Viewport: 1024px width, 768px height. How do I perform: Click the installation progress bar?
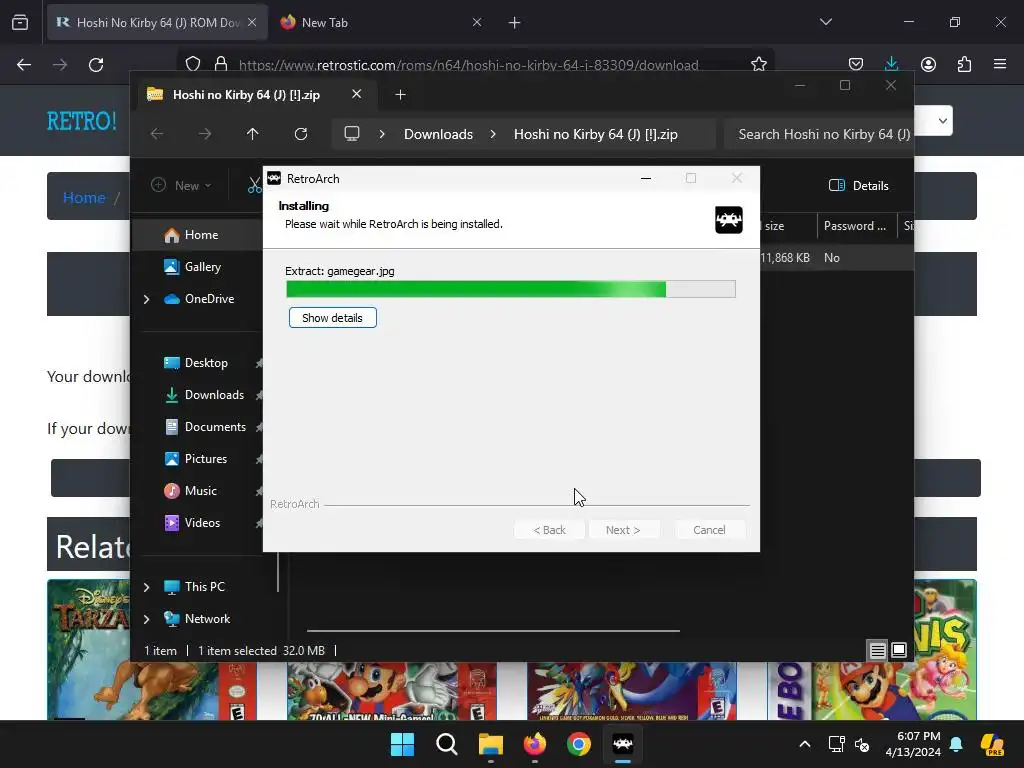(511, 289)
